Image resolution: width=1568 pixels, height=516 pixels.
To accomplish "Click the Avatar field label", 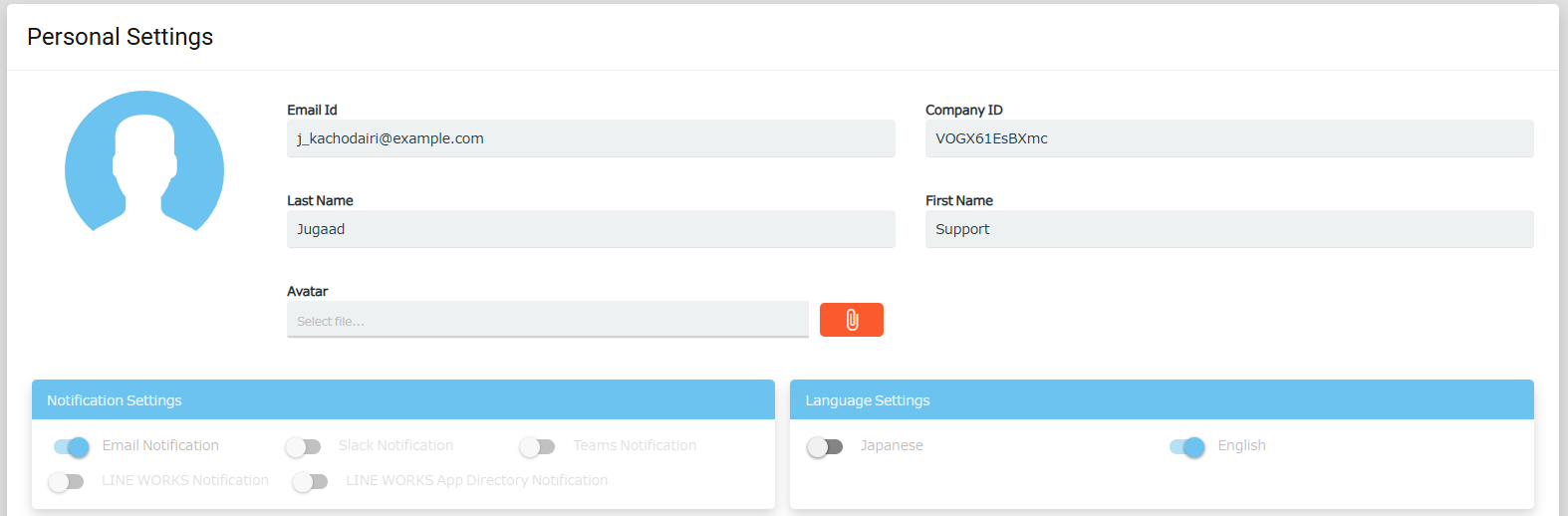I will coord(307,291).
